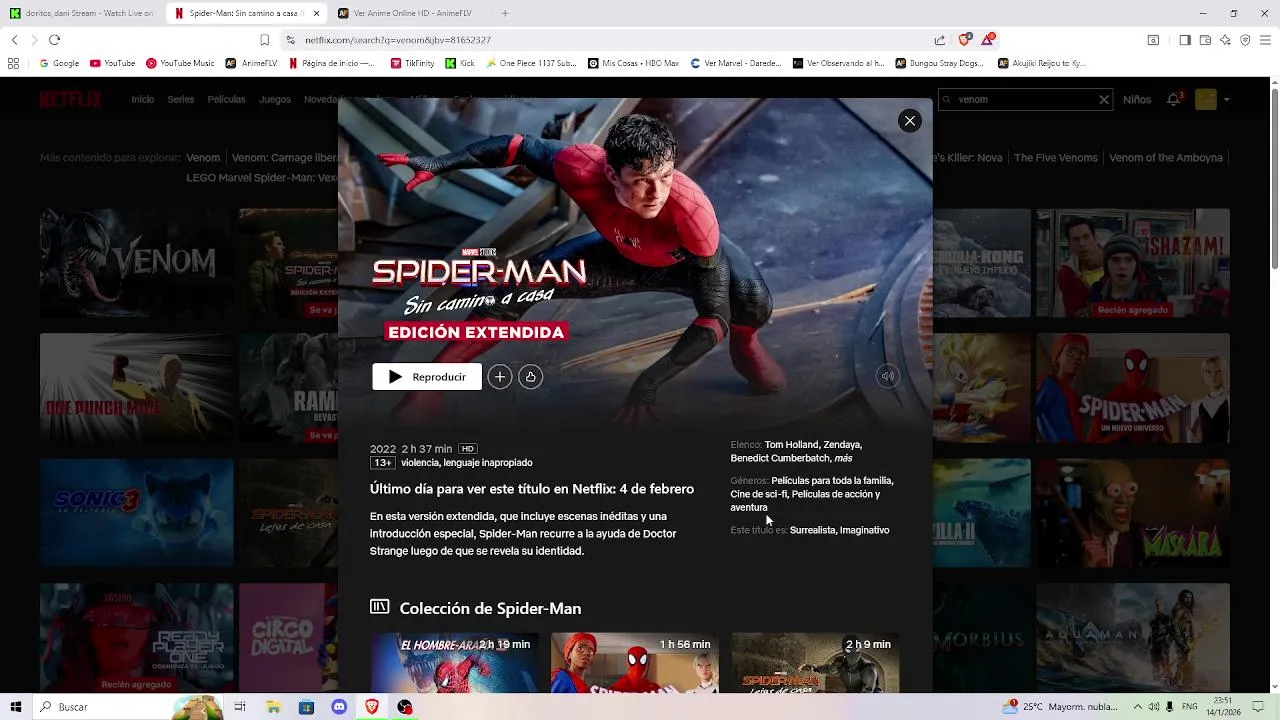
Task: Clear the venom search with the X icon
Action: (x=1104, y=100)
